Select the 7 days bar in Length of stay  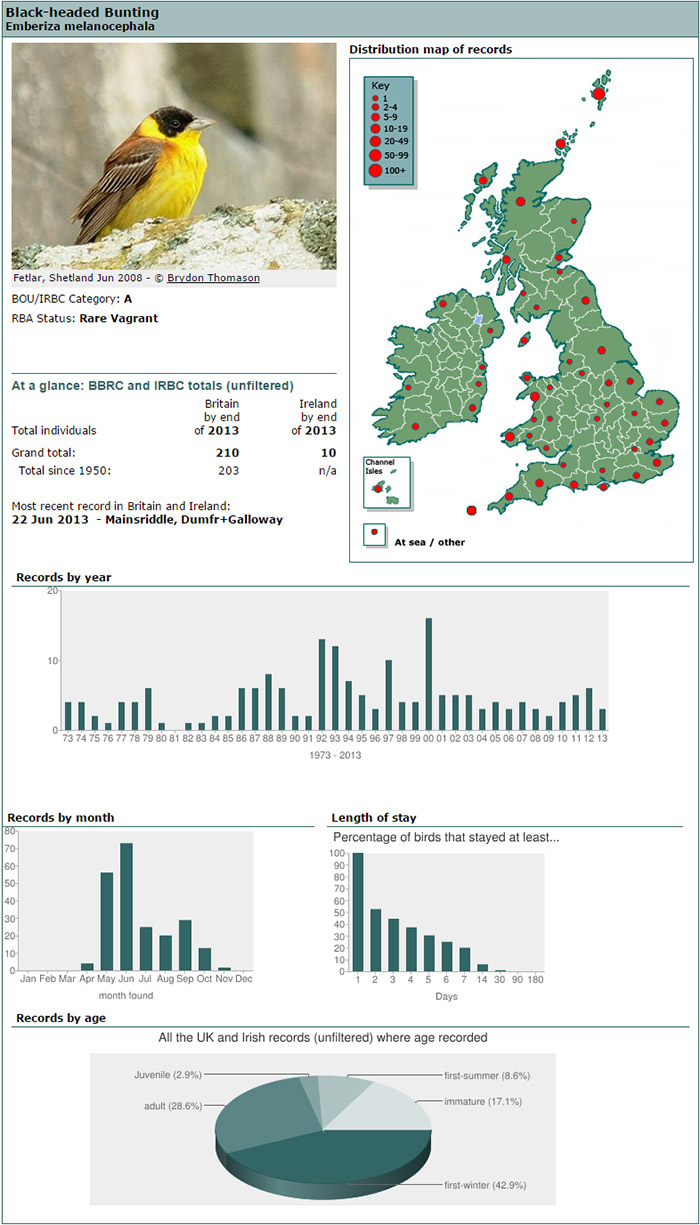(x=464, y=959)
